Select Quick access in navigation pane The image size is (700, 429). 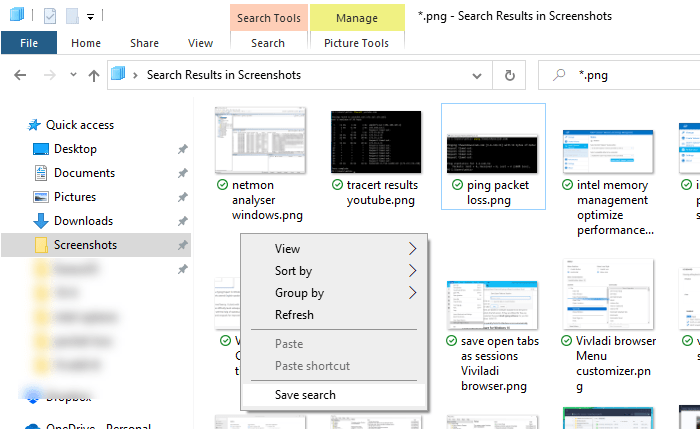[80, 125]
